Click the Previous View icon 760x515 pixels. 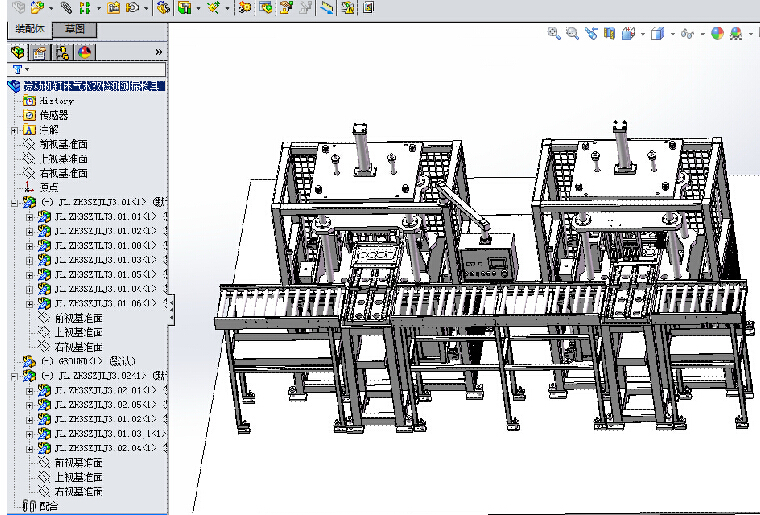(591, 33)
